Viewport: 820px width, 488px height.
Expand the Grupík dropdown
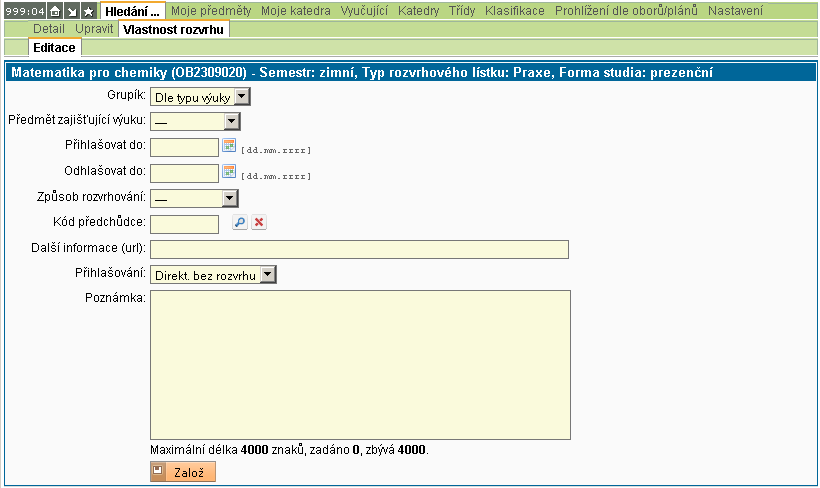[x=241, y=97]
